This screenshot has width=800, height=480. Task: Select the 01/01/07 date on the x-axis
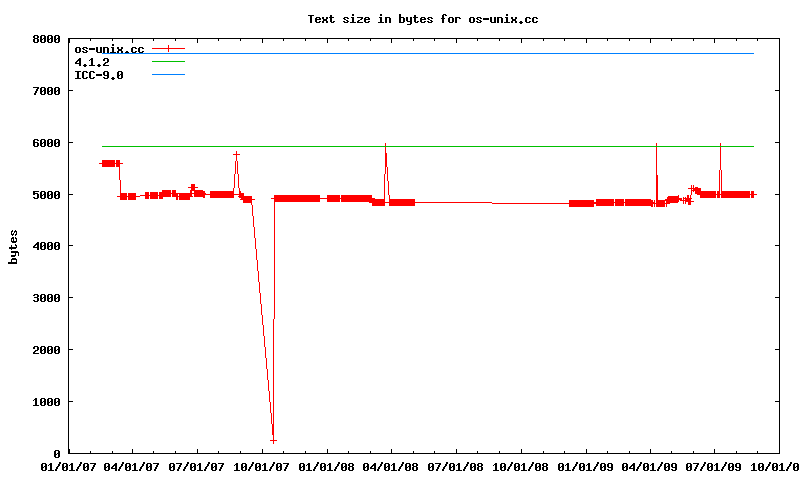(68, 466)
